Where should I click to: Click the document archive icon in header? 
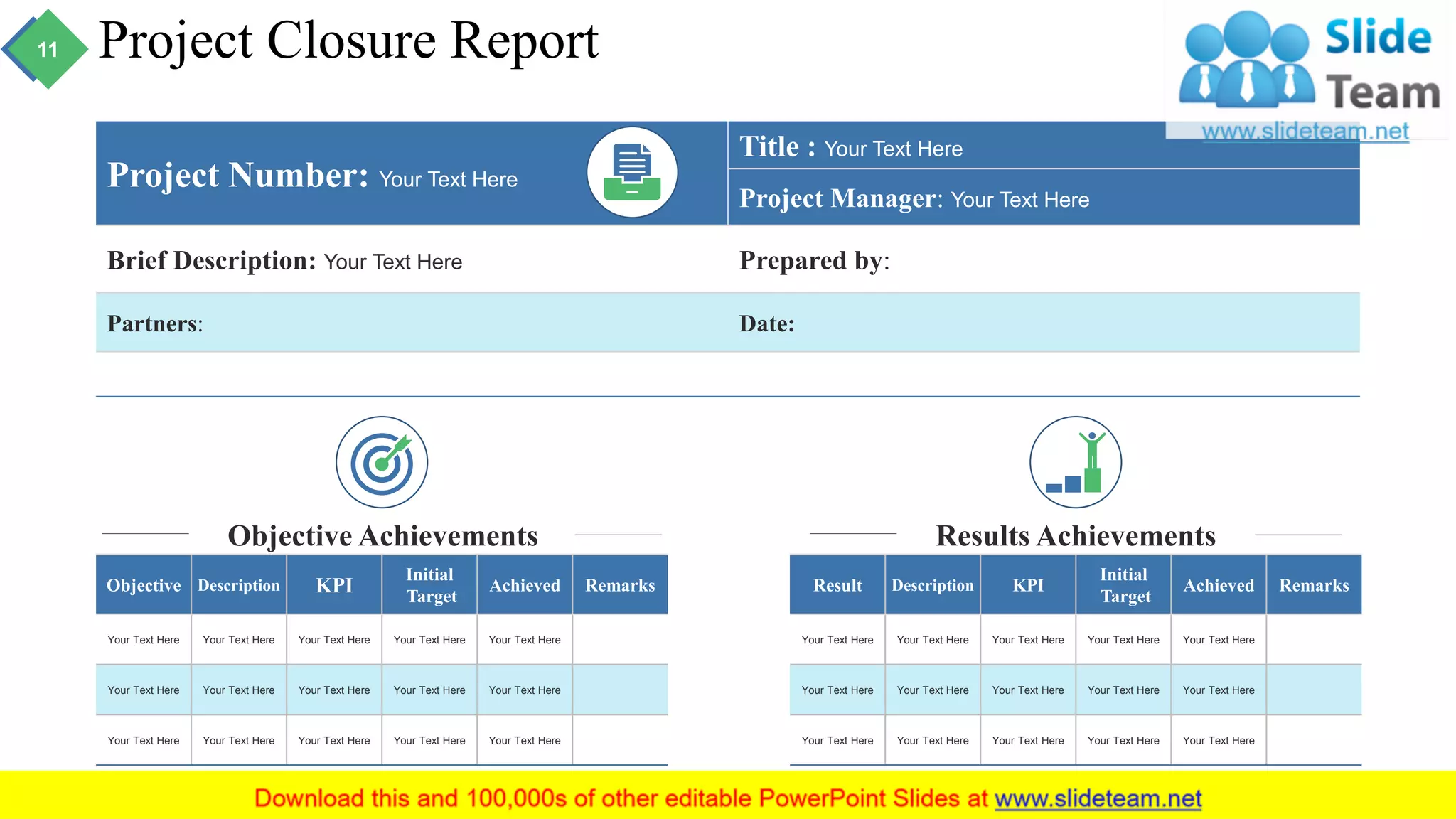631,173
